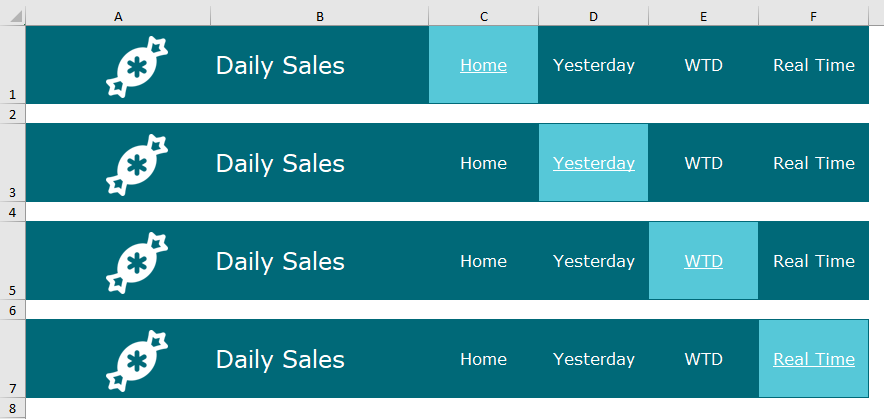The image size is (884, 419).
Task: Open the highlighted Home link in row 1
Action: tap(483, 66)
